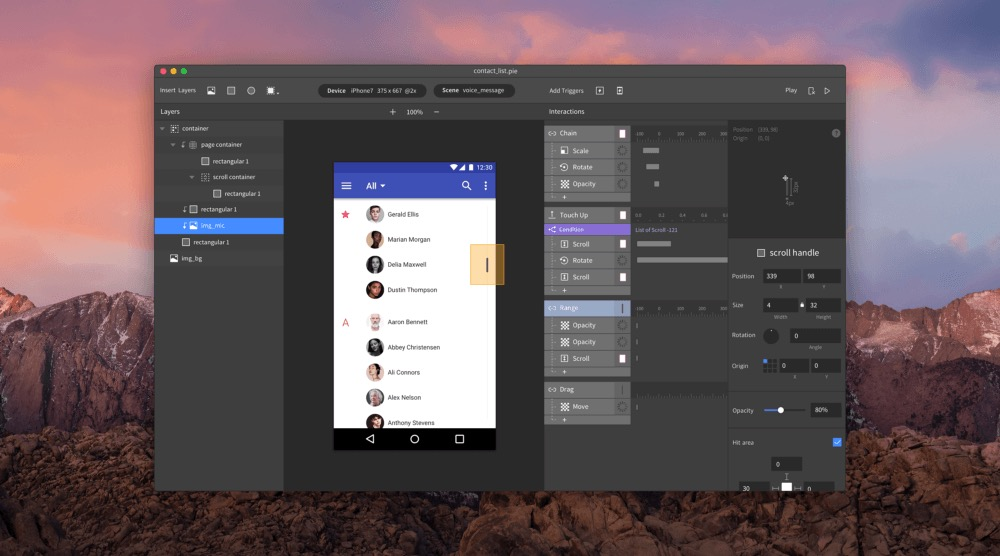Viewport: 1000px width, 556px height.
Task: Adjust the Opacity slider handle
Action: click(x=781, y=410)
